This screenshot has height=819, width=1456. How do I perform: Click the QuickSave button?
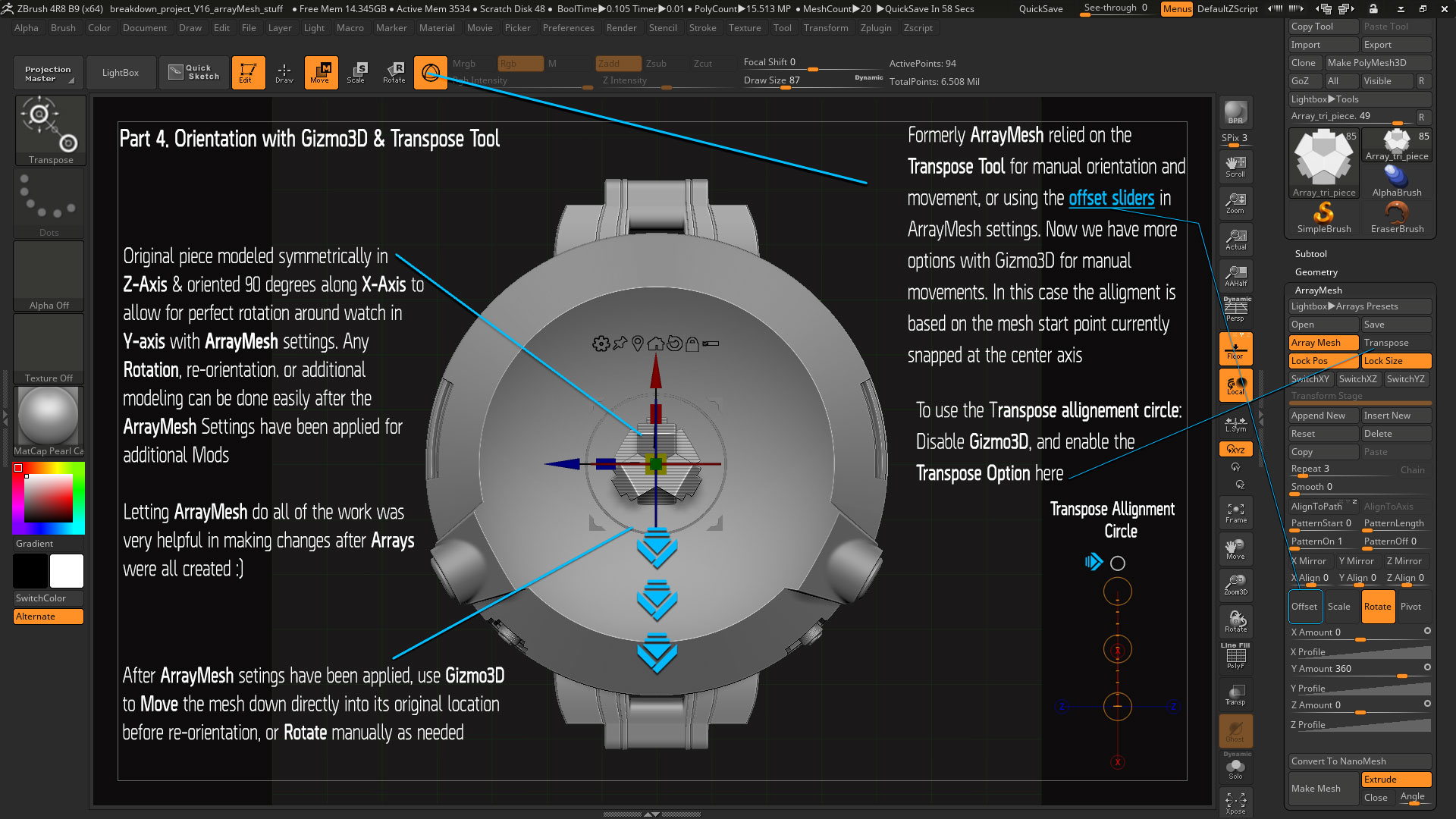(x=1040, y=8)
